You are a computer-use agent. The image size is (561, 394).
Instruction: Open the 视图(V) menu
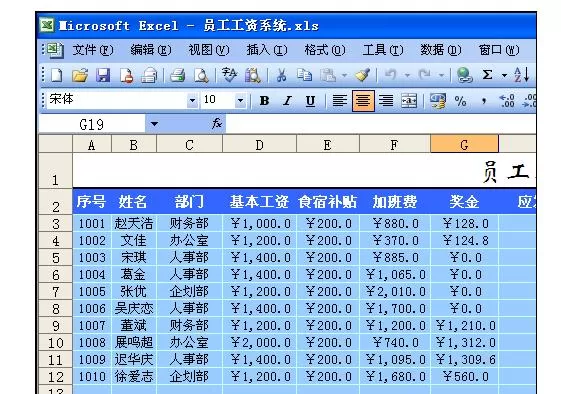[209, 50]
